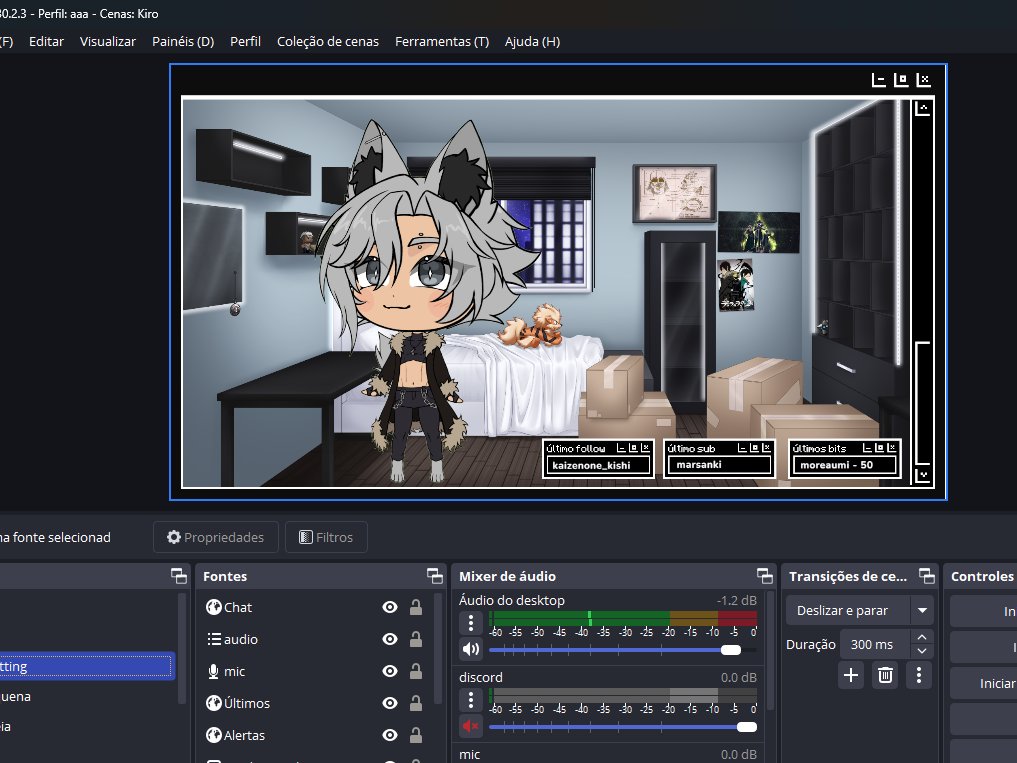
Task: Undock the Mixer de áudio panel
Action: coord(765,575)
